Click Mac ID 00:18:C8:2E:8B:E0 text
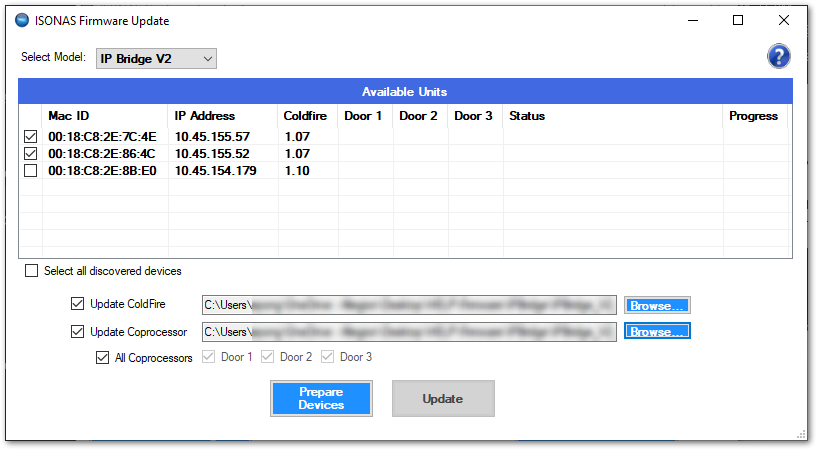 102,170
